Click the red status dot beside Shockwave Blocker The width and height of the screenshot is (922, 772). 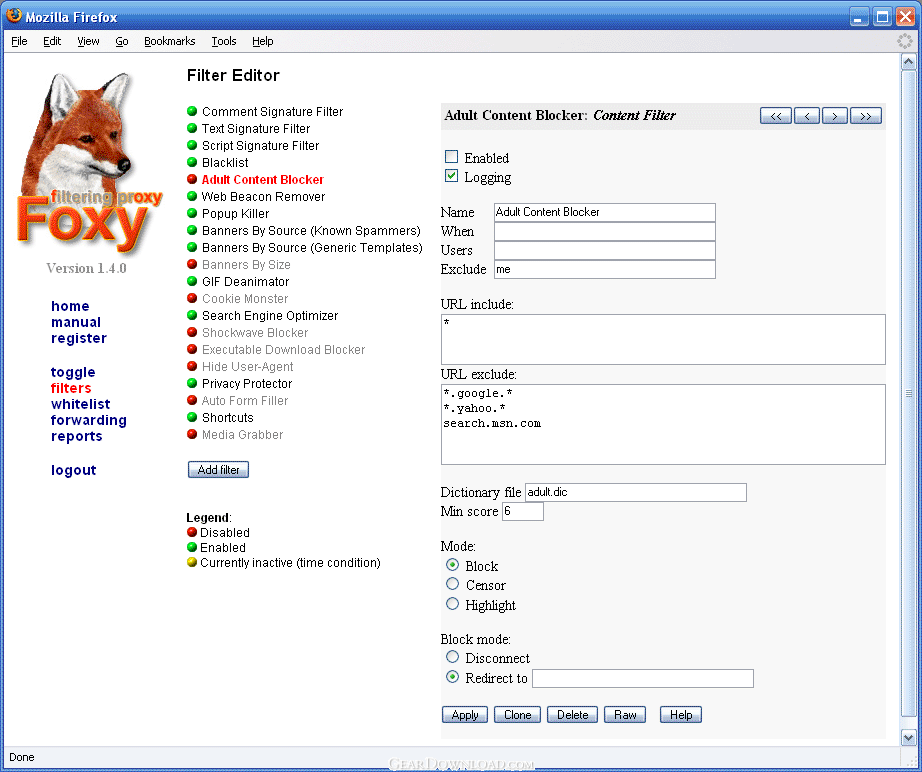point(192,332)
